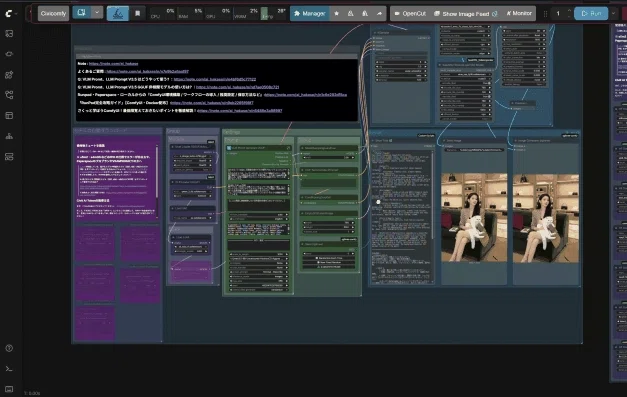Expand the dropdown beside the screen icon
This screenshot has width=627, height=397.
(x=97, y=13)
